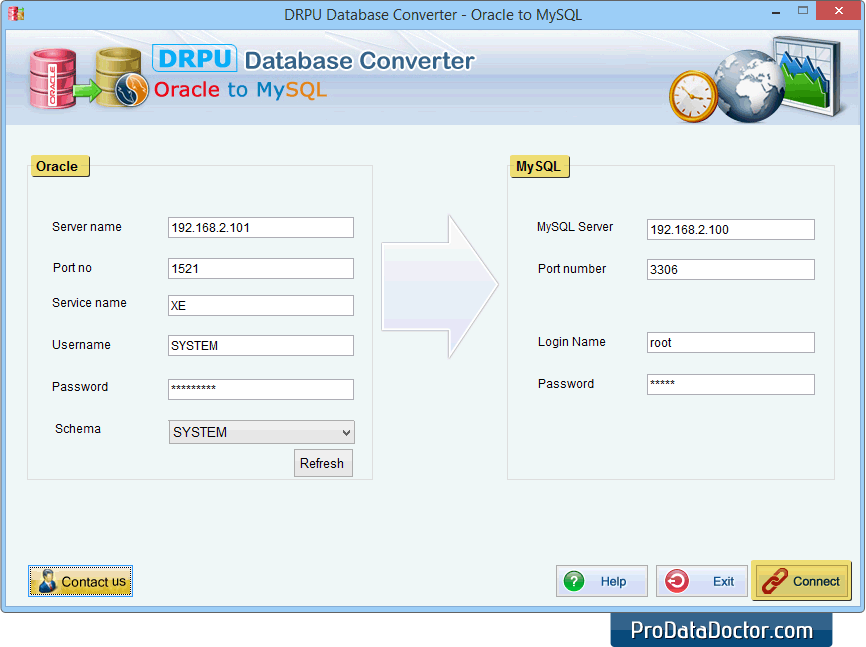
Task: Click the ProDataDoctor.com banner
Action: tap(721, 630)
